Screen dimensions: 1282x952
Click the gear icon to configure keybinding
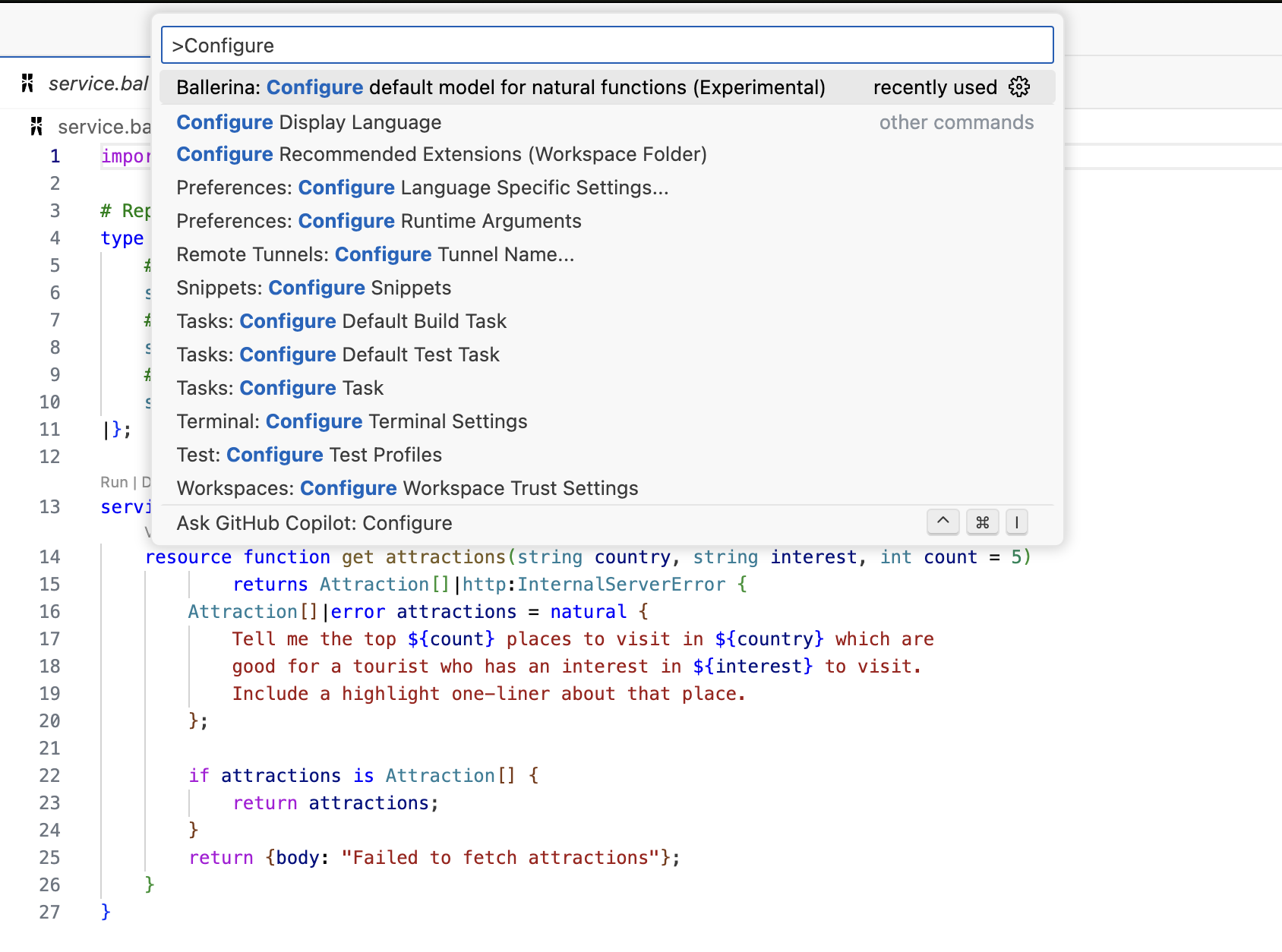tap(1019, 87)
